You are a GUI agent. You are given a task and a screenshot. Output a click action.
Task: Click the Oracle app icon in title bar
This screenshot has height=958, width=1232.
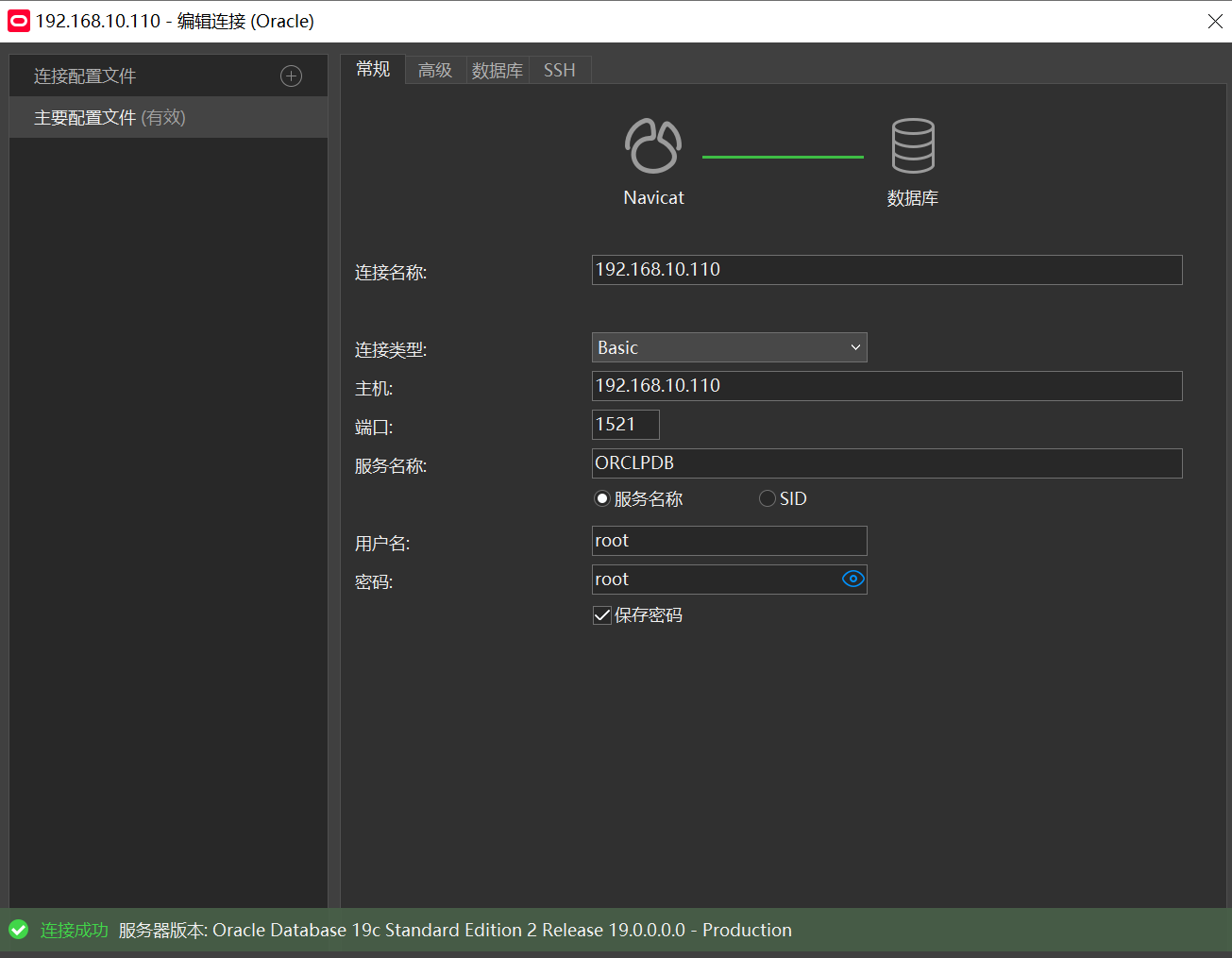point(19,21)
